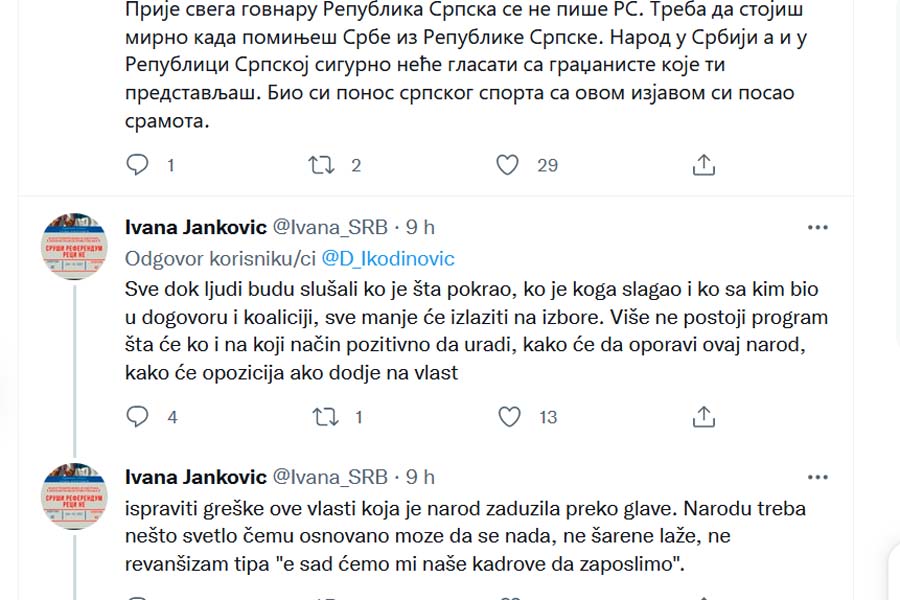Like the tweet showing 29 likes
Image resolution: width=900 pixels, height=600 pixels.
pos(509,165)
